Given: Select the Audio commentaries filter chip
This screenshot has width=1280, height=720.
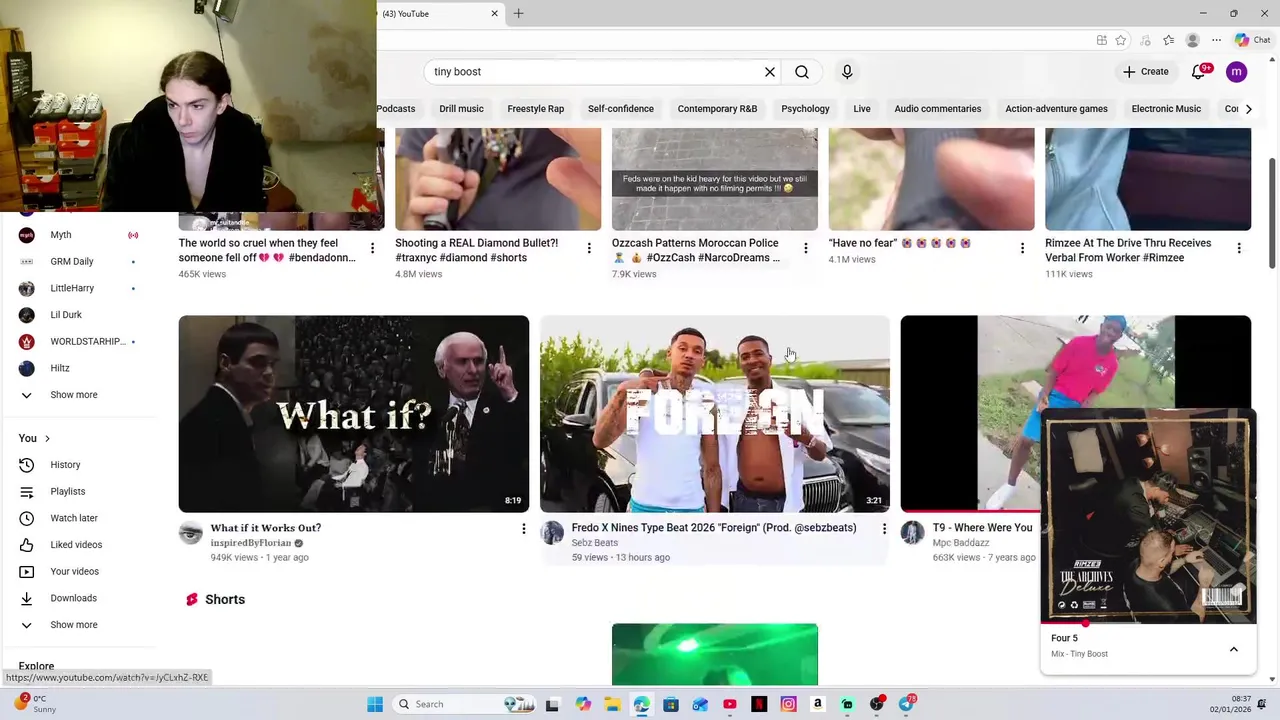Looking at the screenshot, I should tap(938, 109).
